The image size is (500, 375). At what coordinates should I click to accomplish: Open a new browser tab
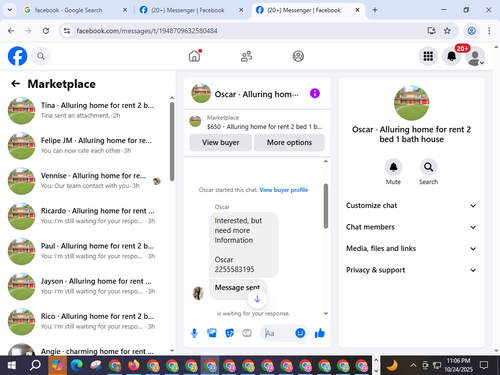coord(375,10)
